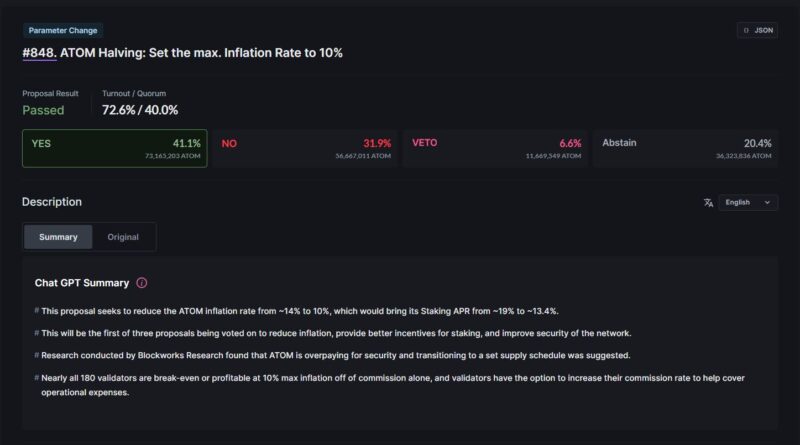This screenshot has width=800, height=445.
Task: Click the Parameter Change badge
Action: tap(63, 31)
